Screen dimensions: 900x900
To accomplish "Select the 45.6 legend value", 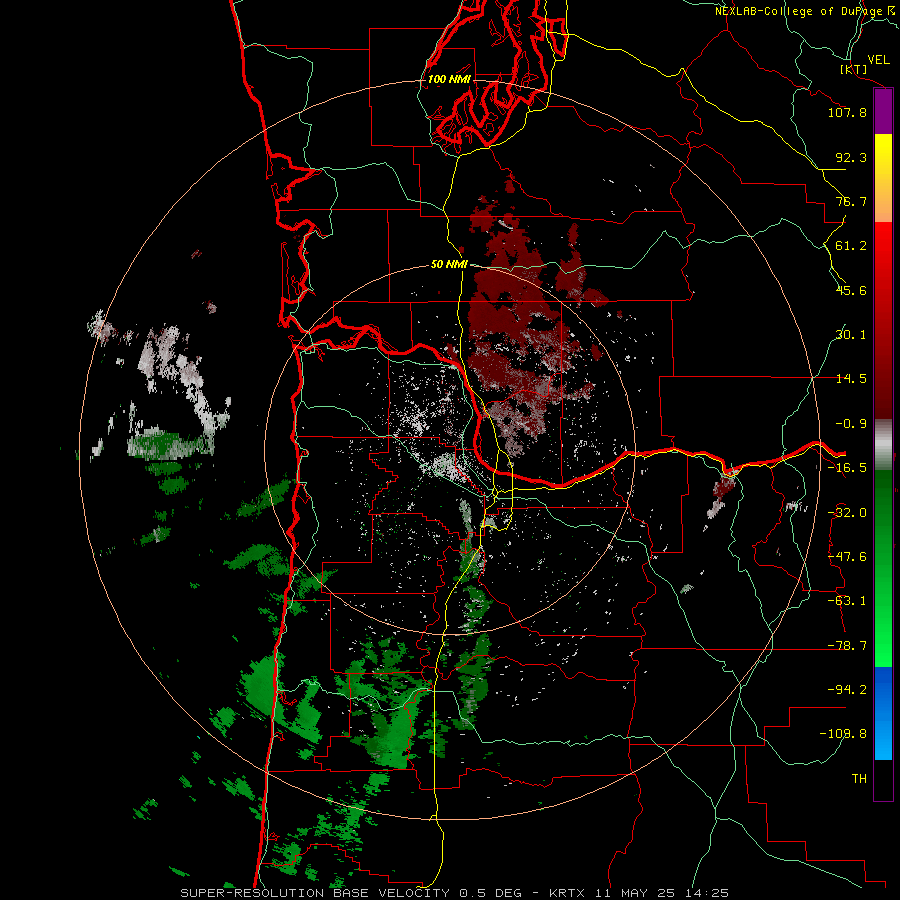I will pos(851,290).
